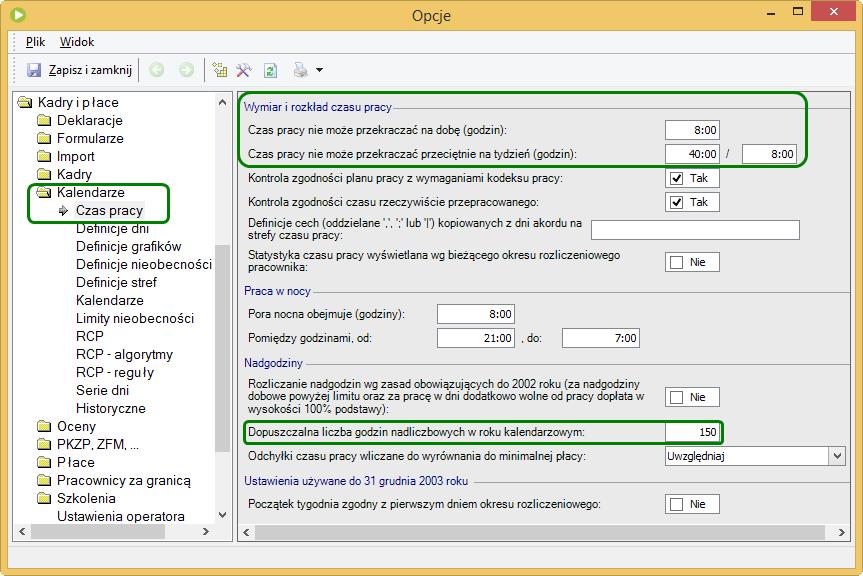
Task: Click tree panel vertical scrollbar thumb
Action: (x=222, y=348)
